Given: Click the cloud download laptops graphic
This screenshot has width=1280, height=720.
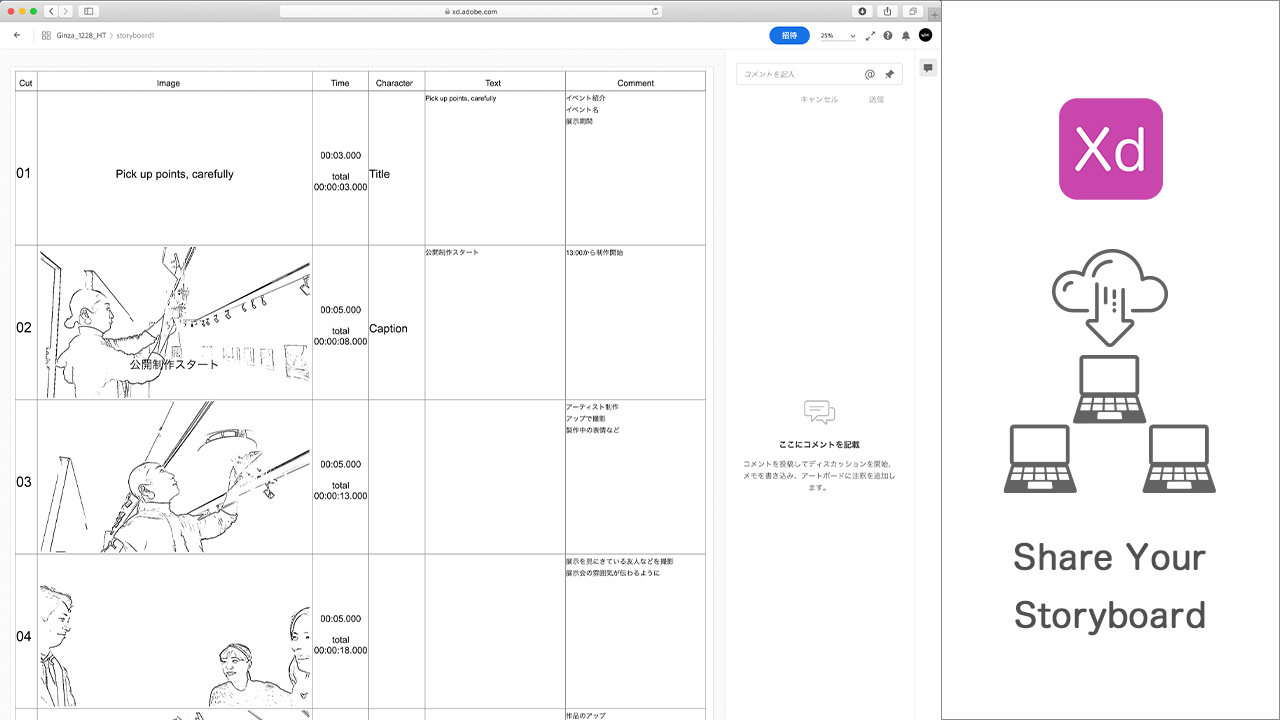Looking at the screenshot, I should click(x=1110, y=370).
